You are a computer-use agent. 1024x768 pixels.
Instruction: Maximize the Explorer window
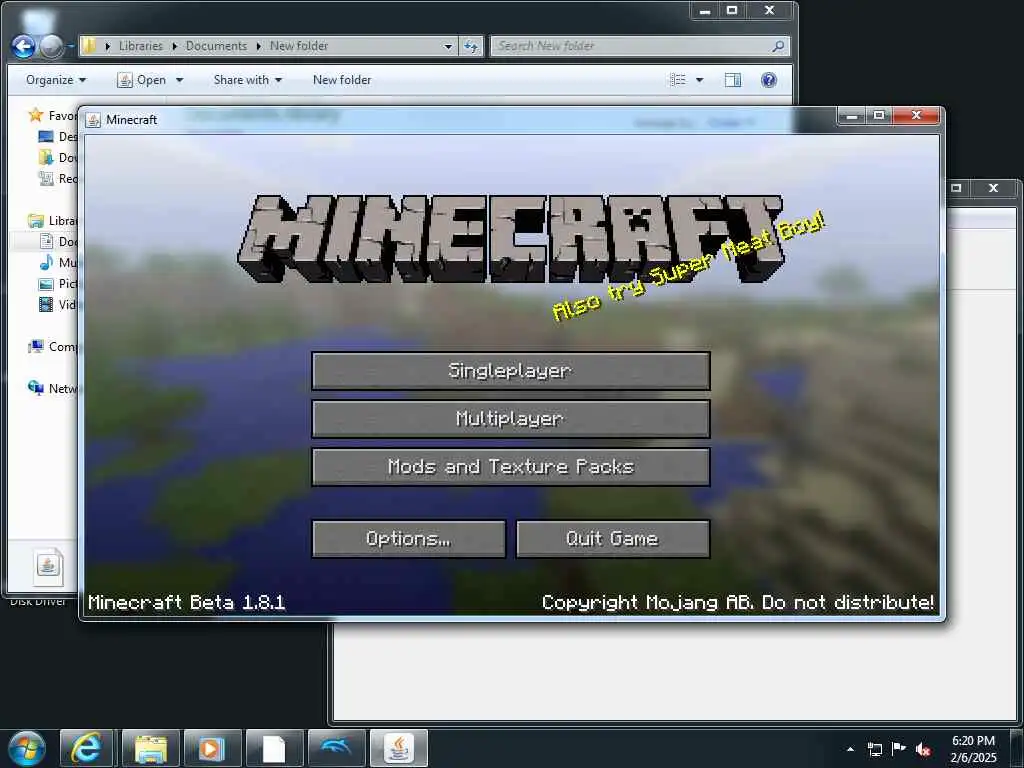tap(732, 10)
